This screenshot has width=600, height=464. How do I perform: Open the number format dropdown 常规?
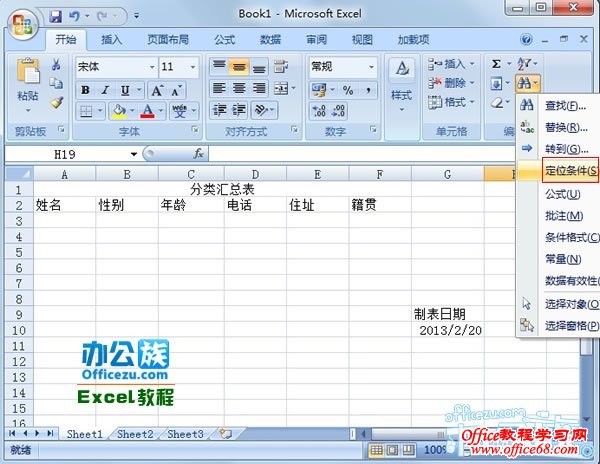pyautogui.click(x=371, y=67)
